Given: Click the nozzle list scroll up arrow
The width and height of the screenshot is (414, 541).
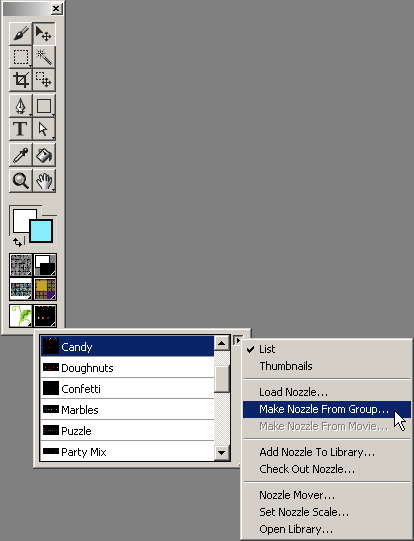Looking at the screenshot, I should (x=221, y=343).
